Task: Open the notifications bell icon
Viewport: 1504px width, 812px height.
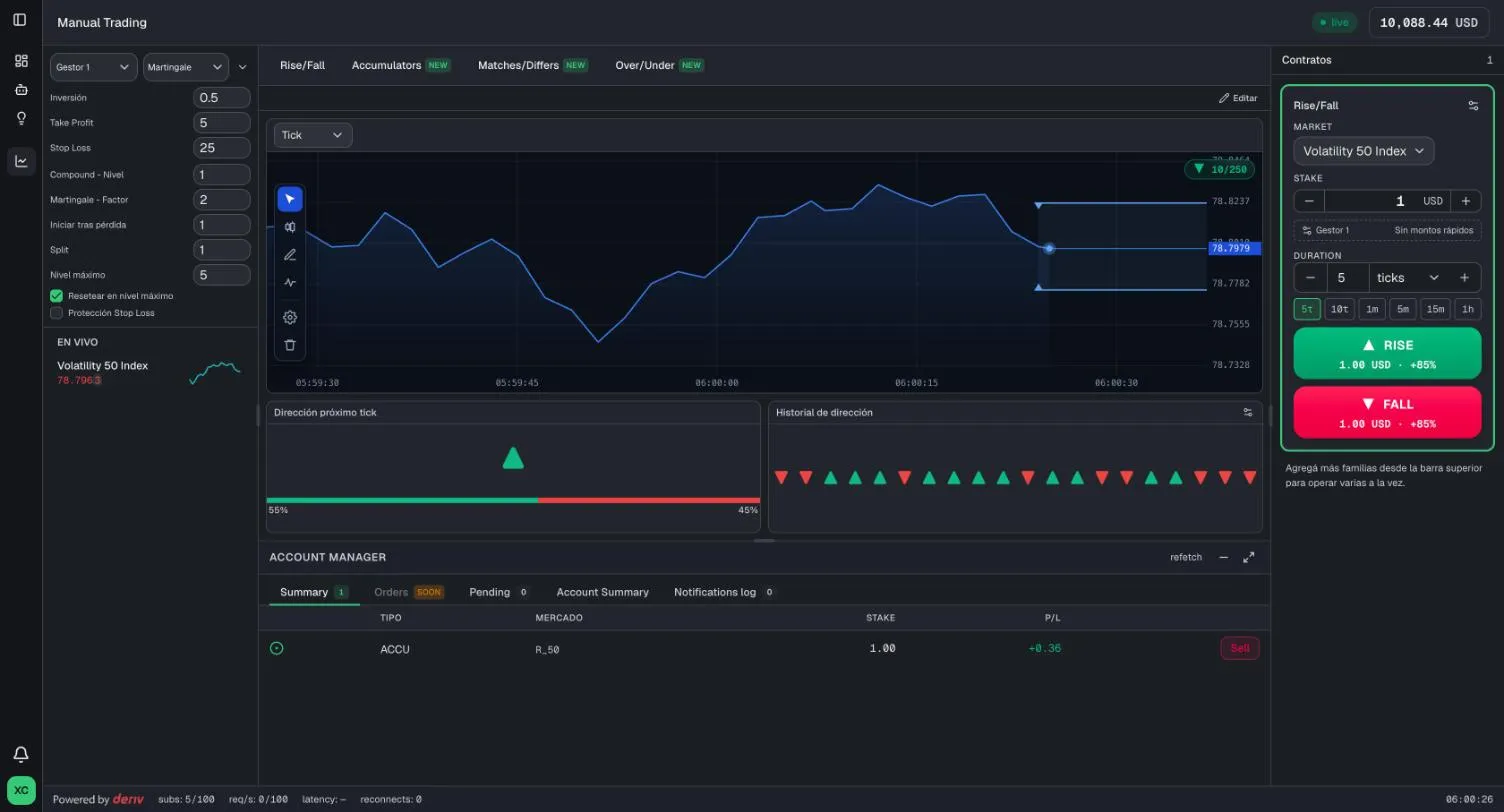Action: point(21,754)
